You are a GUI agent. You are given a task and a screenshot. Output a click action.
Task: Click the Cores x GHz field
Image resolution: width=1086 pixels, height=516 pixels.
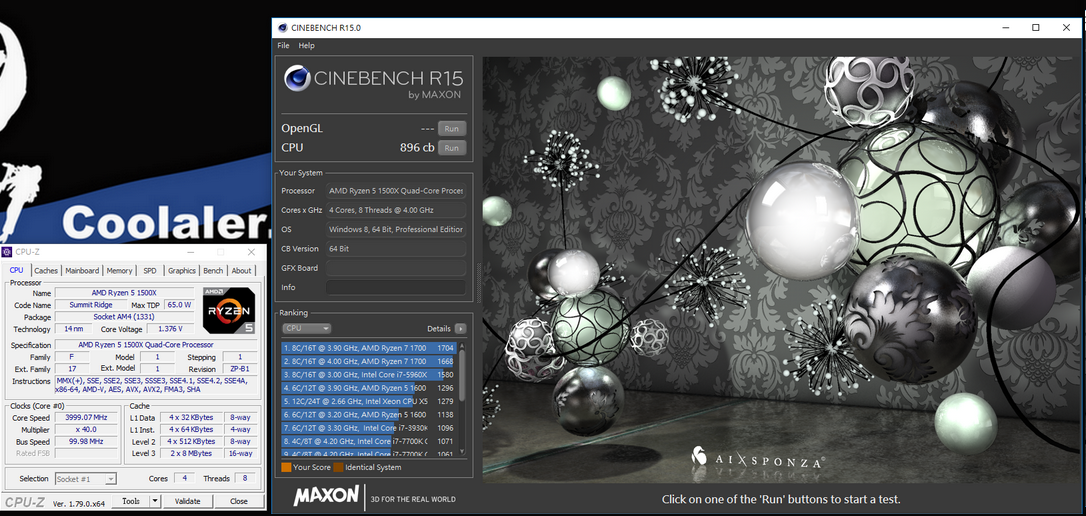point(395,210)
